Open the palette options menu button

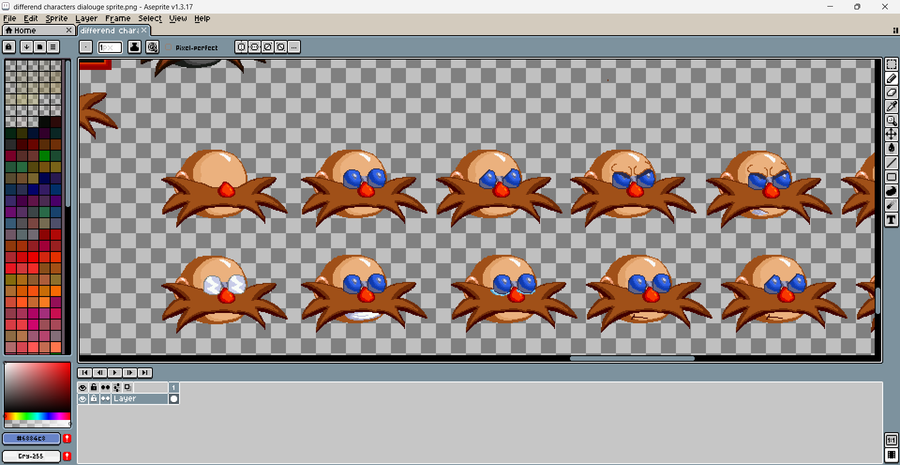pyautogui.click(x=53, y=47)
